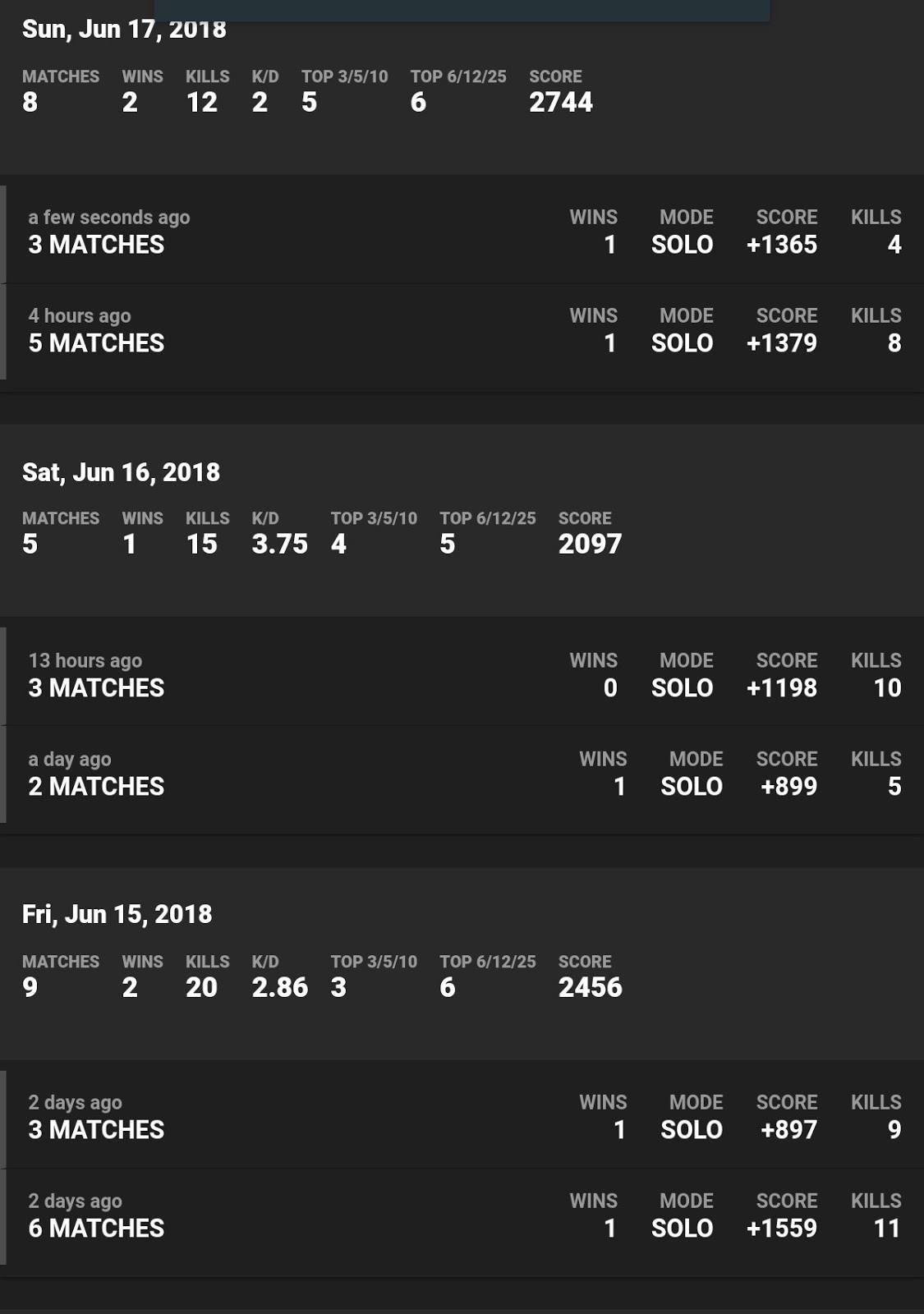Click the 2097 score for Jun 16
The image size is (924, 1314).
[x=590, y=544]
